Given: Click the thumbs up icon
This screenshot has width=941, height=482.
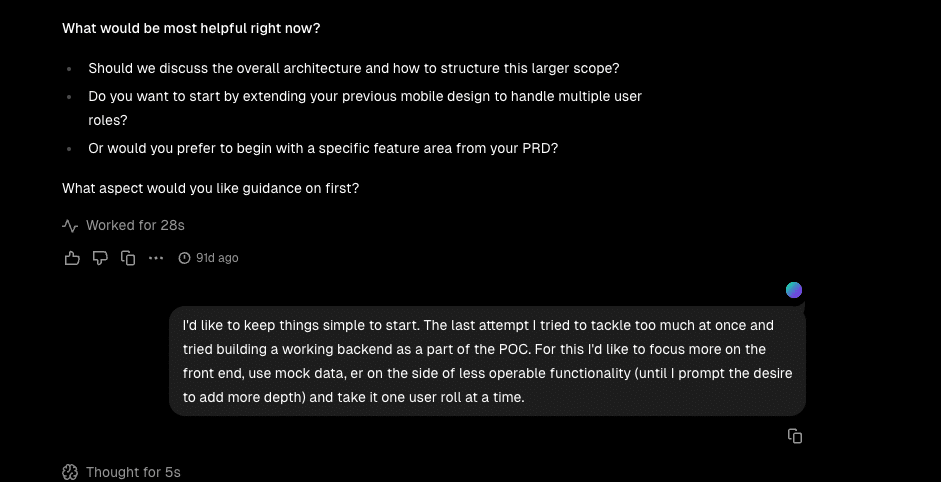Looking at the screenshot, I should (72, 258).
